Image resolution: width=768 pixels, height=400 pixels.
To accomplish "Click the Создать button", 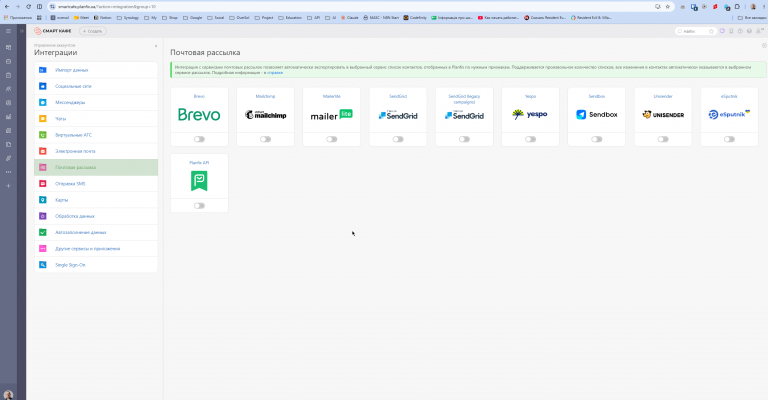I will point(93,31).
